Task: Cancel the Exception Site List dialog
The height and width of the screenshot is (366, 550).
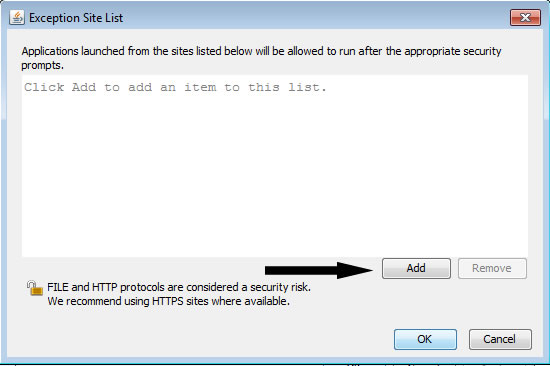Action: [500, 339]
